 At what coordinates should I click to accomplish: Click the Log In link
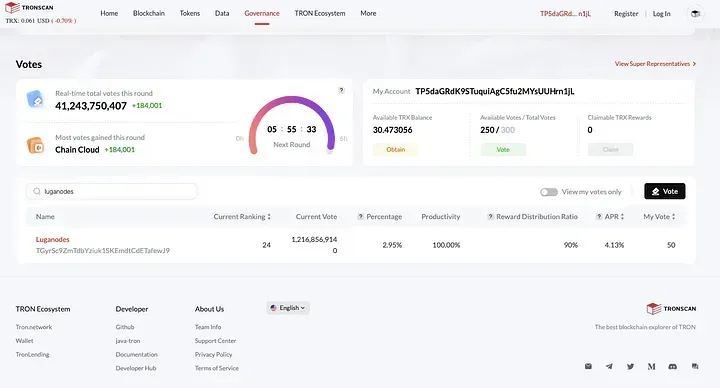(661, 14)
